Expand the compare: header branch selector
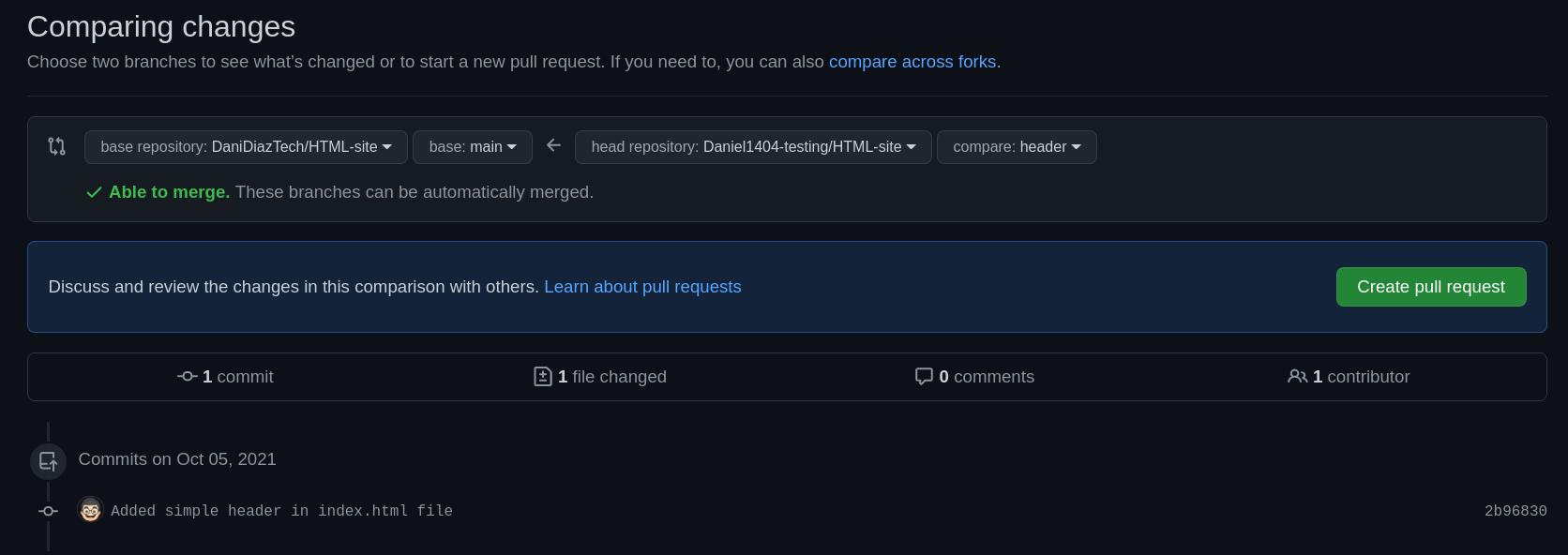1568x555 pixels. click(1016, 147)
